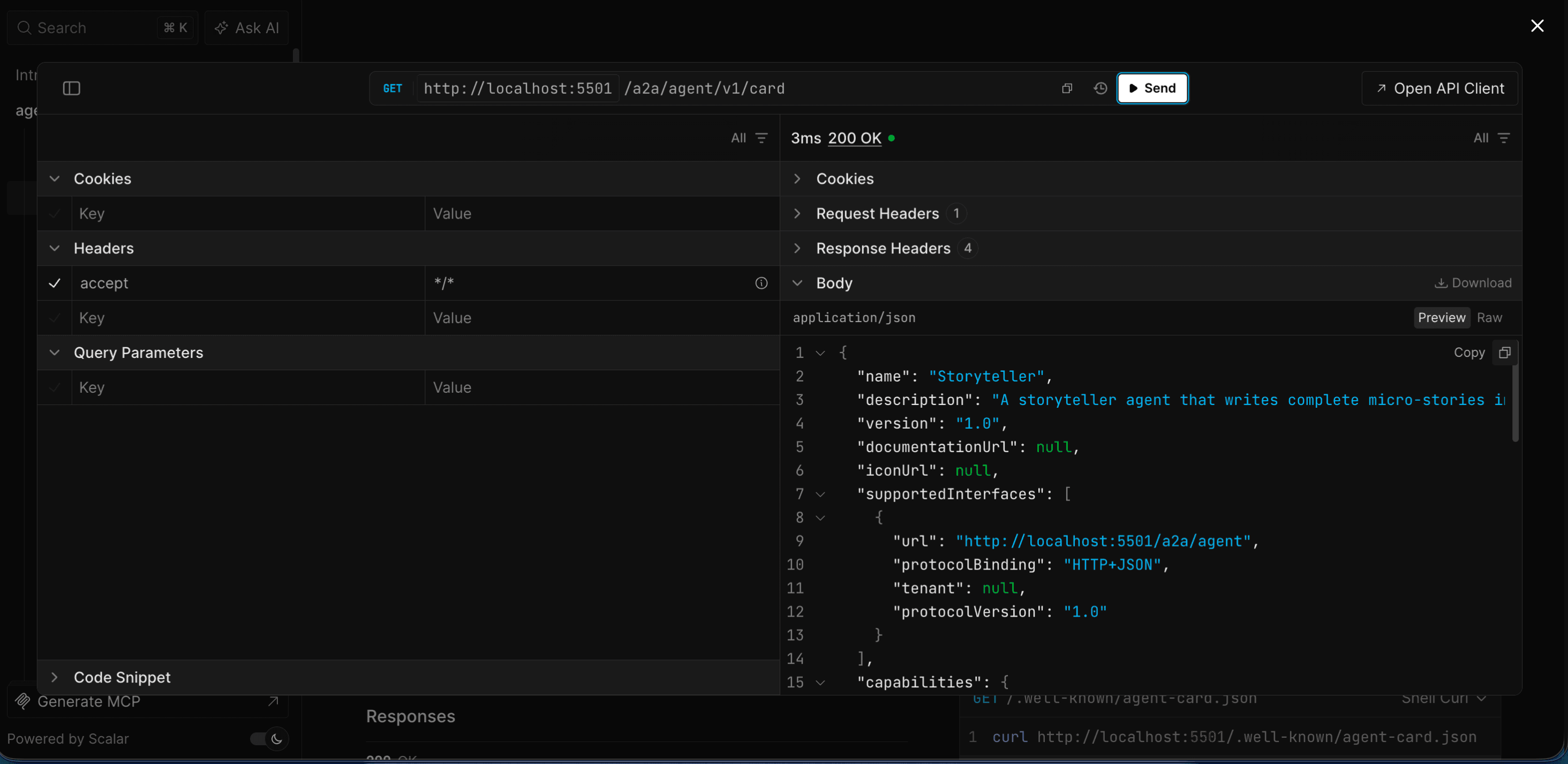Toggle the empty Headers row checkbox
This screenshot has width=1568, height=764.
[x=55, y=318]
